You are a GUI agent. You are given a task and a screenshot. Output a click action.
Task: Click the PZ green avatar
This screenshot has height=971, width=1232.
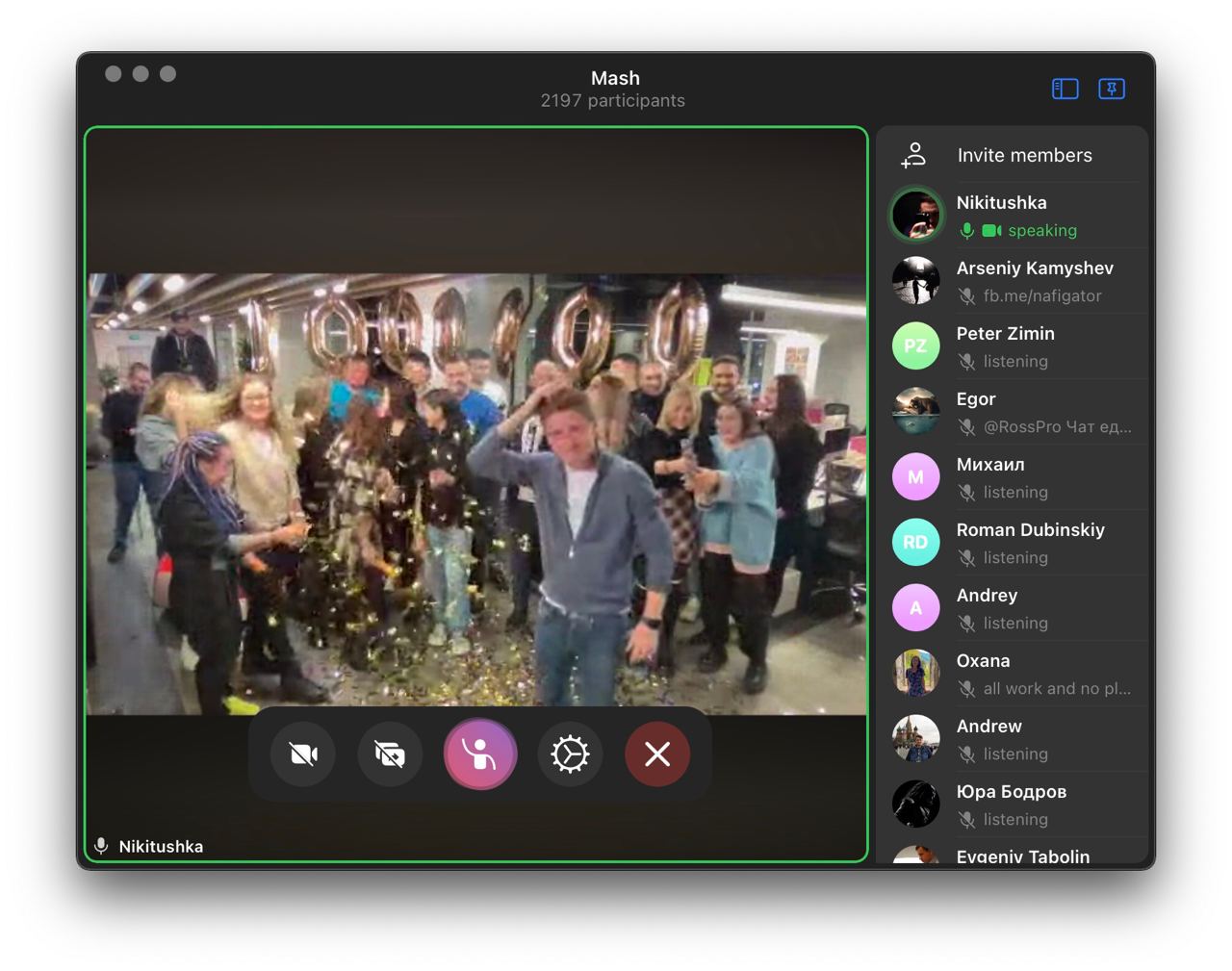coord(915,345)
